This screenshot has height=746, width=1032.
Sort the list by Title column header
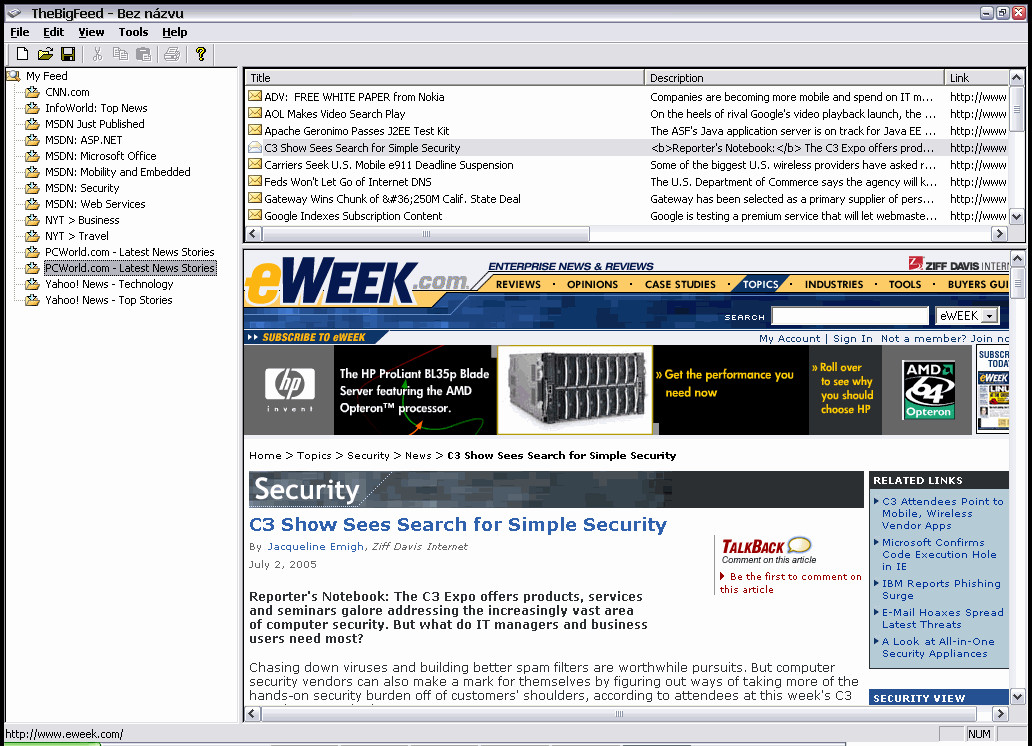point(444,78)
